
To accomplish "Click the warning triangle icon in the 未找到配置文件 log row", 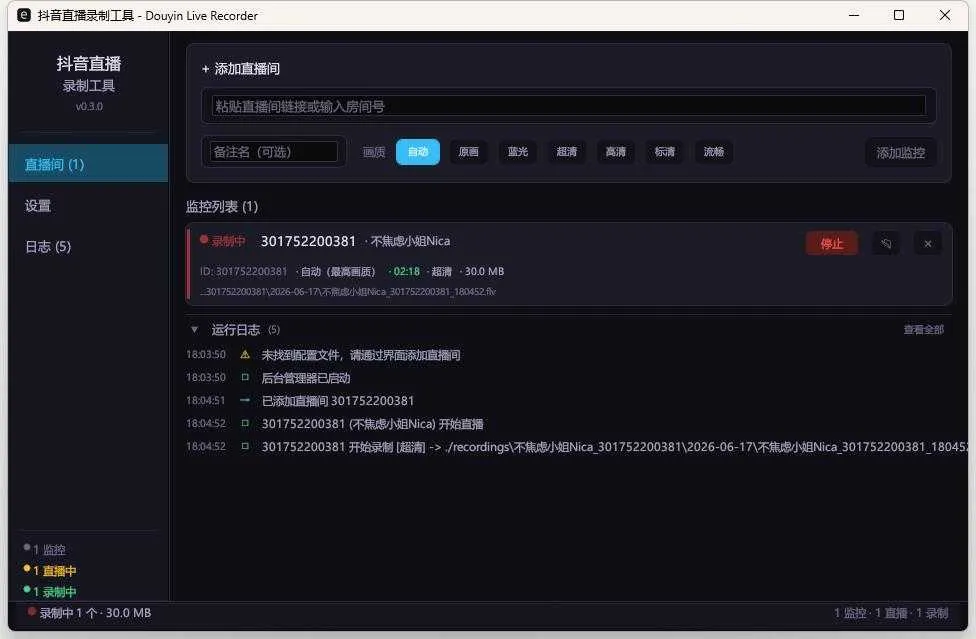I will click(245, 355).
